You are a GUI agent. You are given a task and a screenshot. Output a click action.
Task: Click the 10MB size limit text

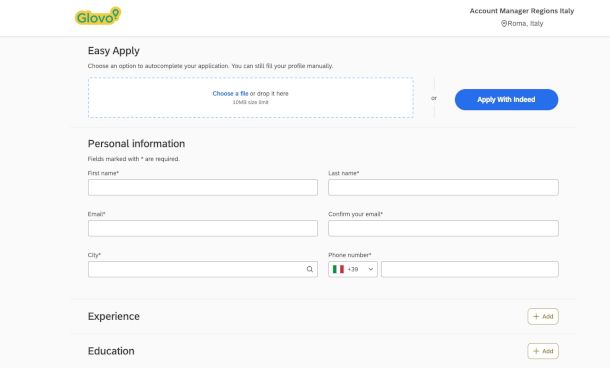tap(251, 102)
